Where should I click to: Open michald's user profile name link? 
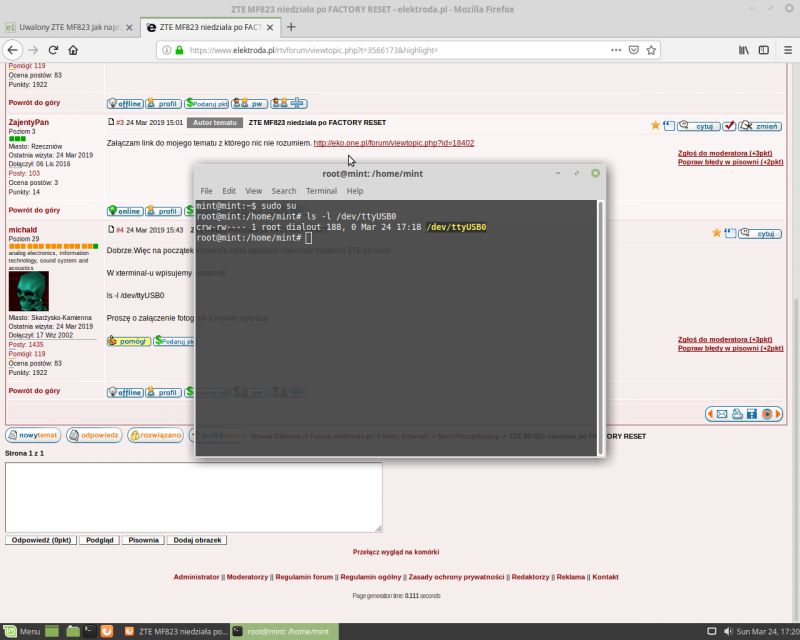(x=22, y=230)
